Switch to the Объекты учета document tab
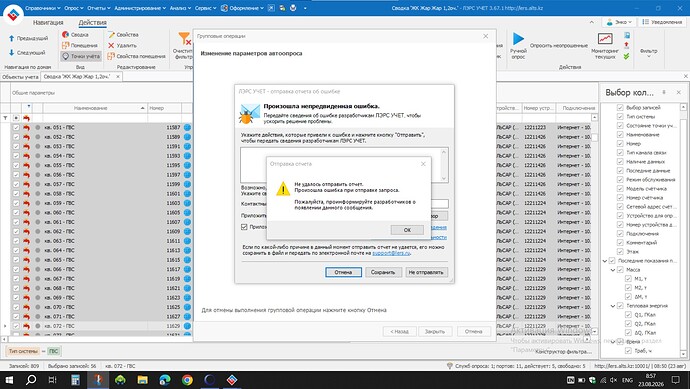This screenshot has width=690, height=389. (x=20, y=77)
